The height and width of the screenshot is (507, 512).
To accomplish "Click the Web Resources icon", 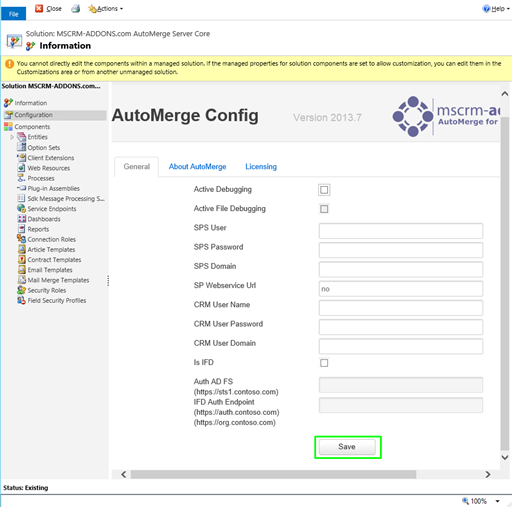I will pos(21,168).
